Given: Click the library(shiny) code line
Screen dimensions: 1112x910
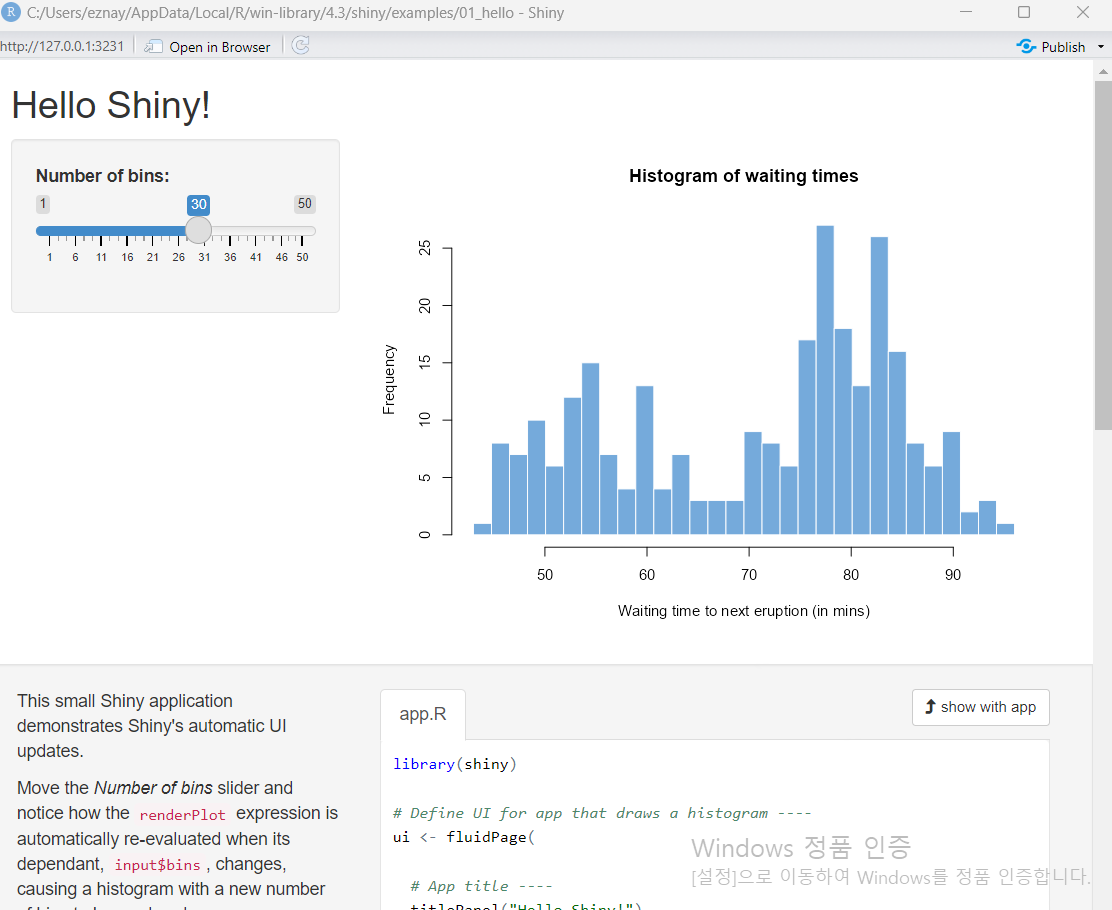Looking at the screenshot, I should point(455,764).
